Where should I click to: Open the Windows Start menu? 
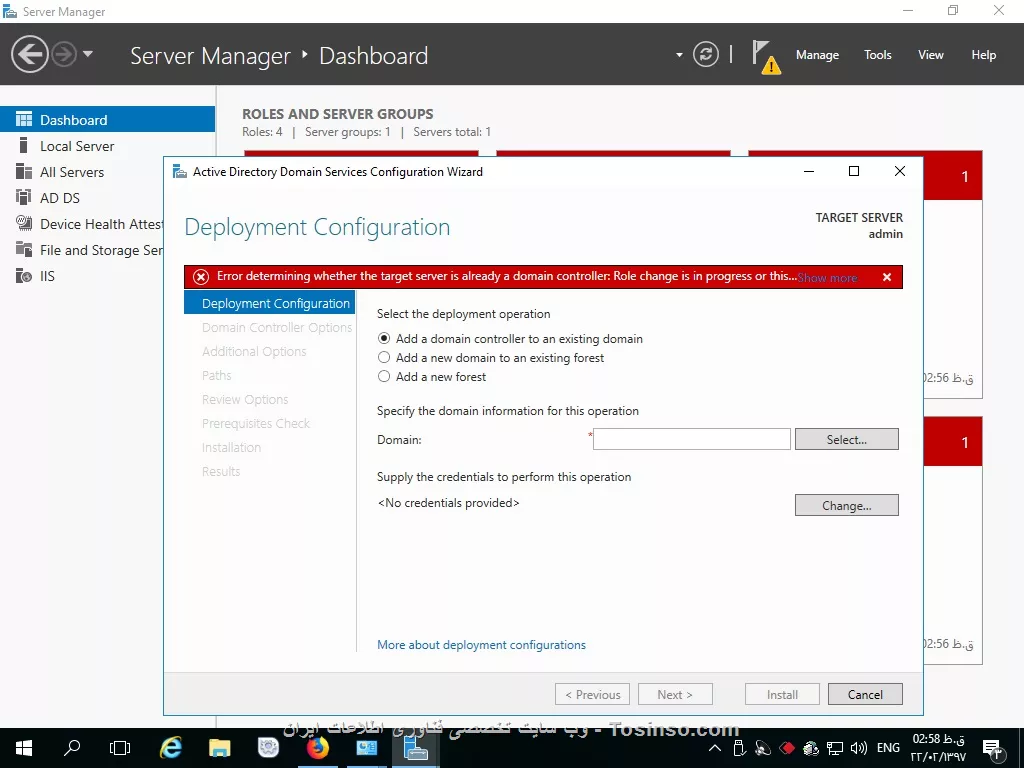click(x=24, y=748)
